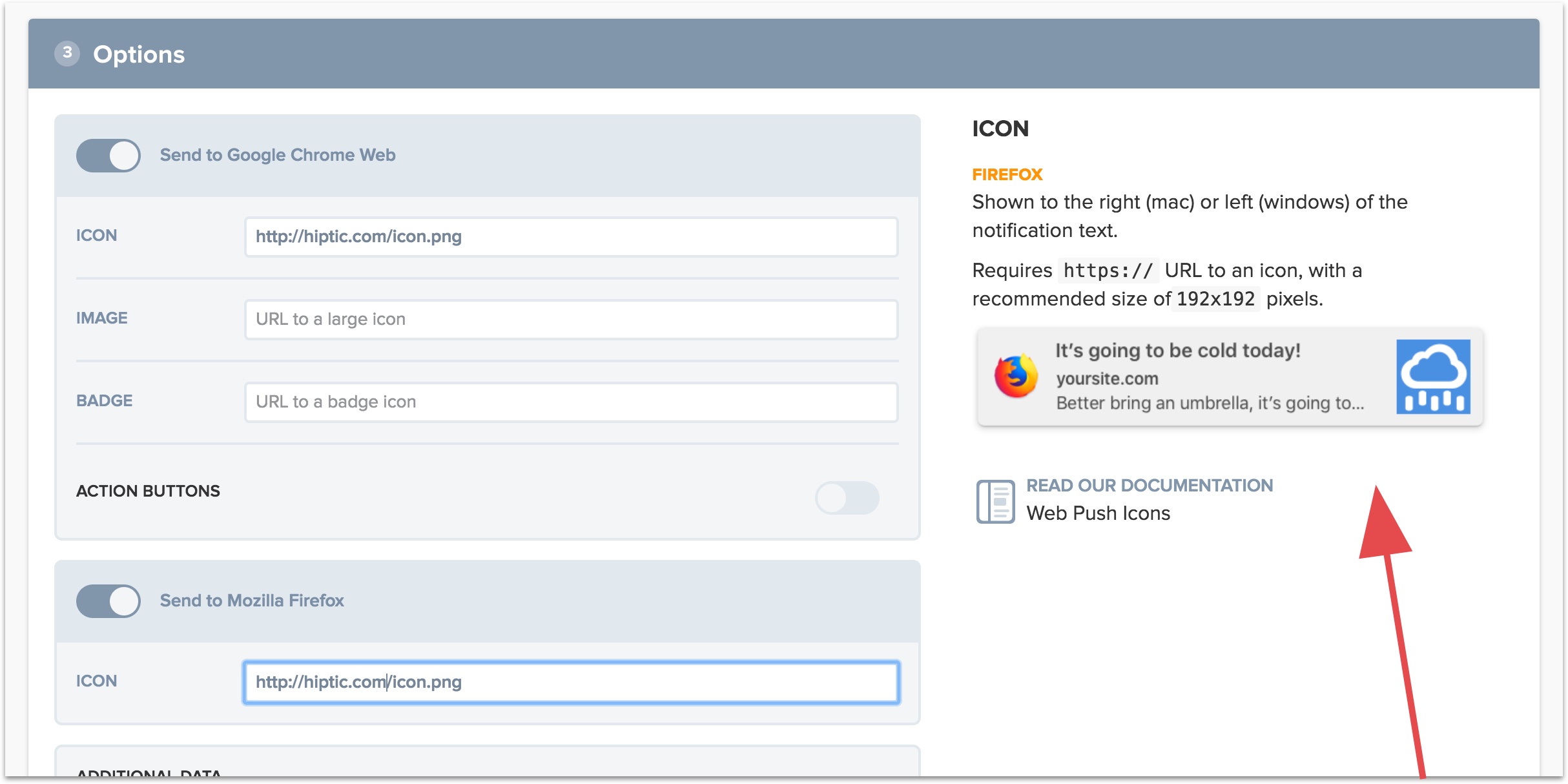Toggle Send to Google Chrome Web switch

pos(108,156)
